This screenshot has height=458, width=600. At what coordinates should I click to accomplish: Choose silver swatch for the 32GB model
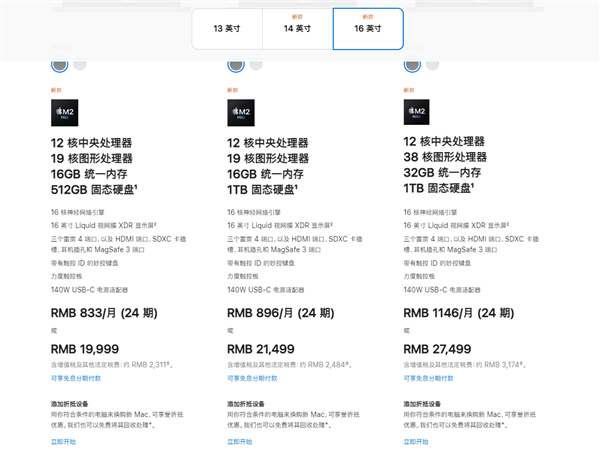432,65
